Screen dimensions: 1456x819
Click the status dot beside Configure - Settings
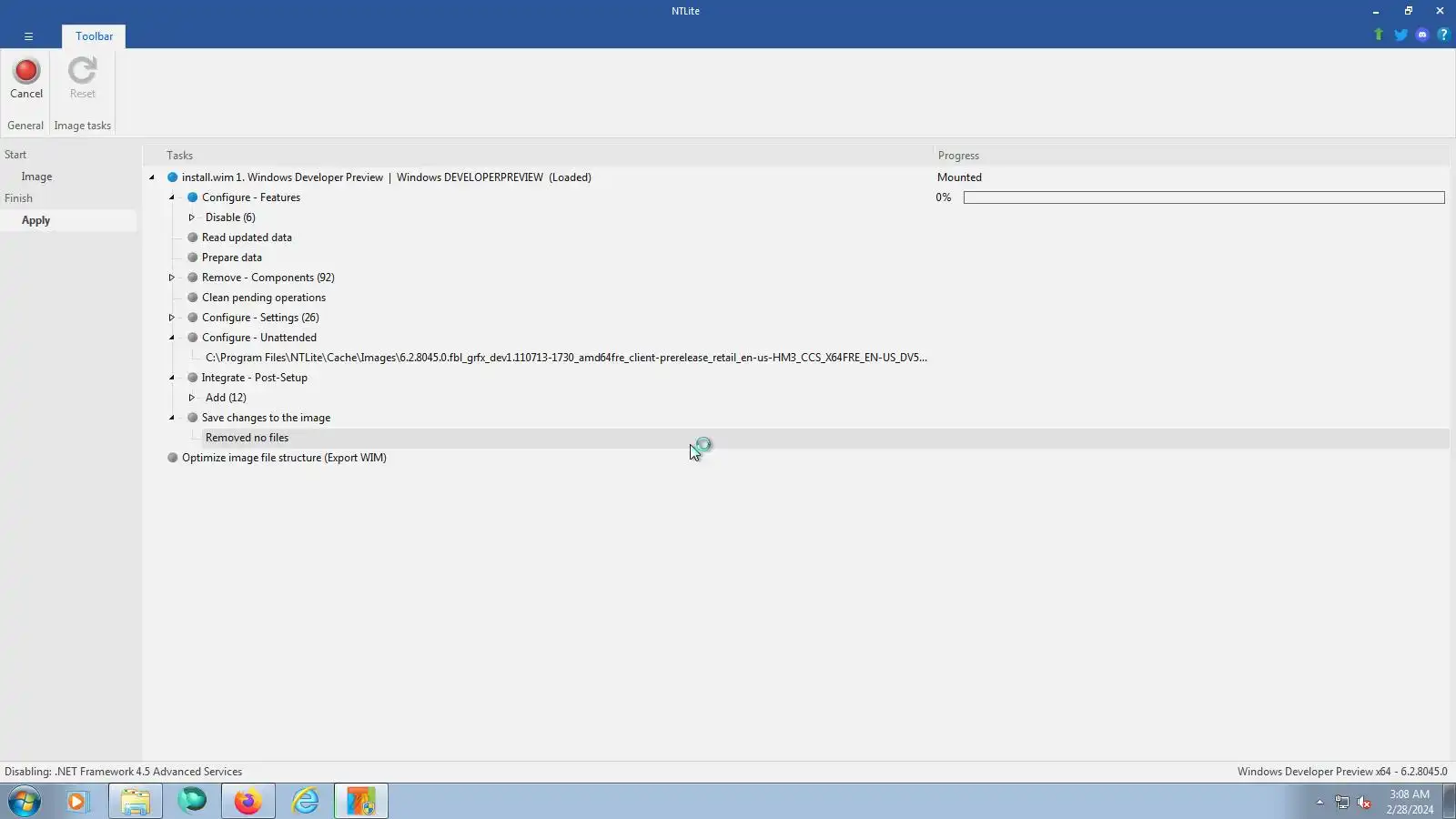point(192,318)
